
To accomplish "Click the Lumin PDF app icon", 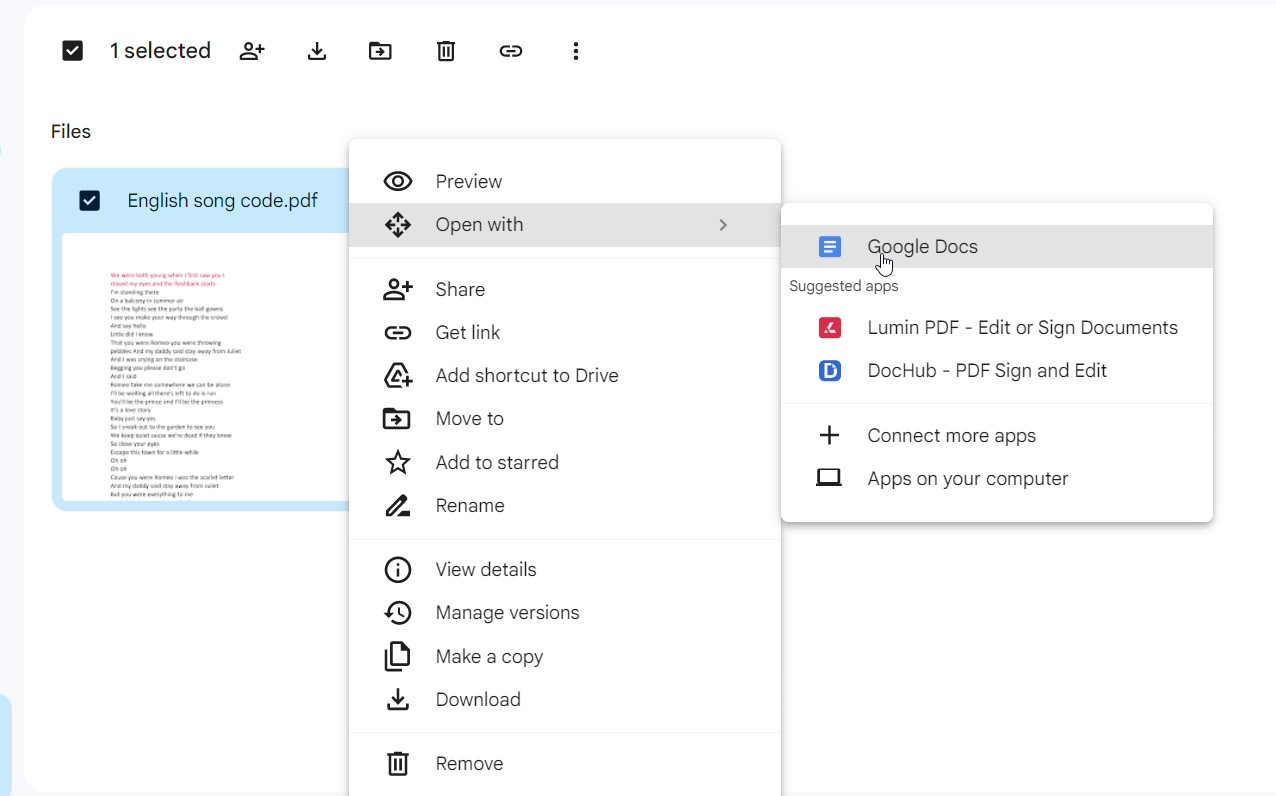I will click(829, 328).
